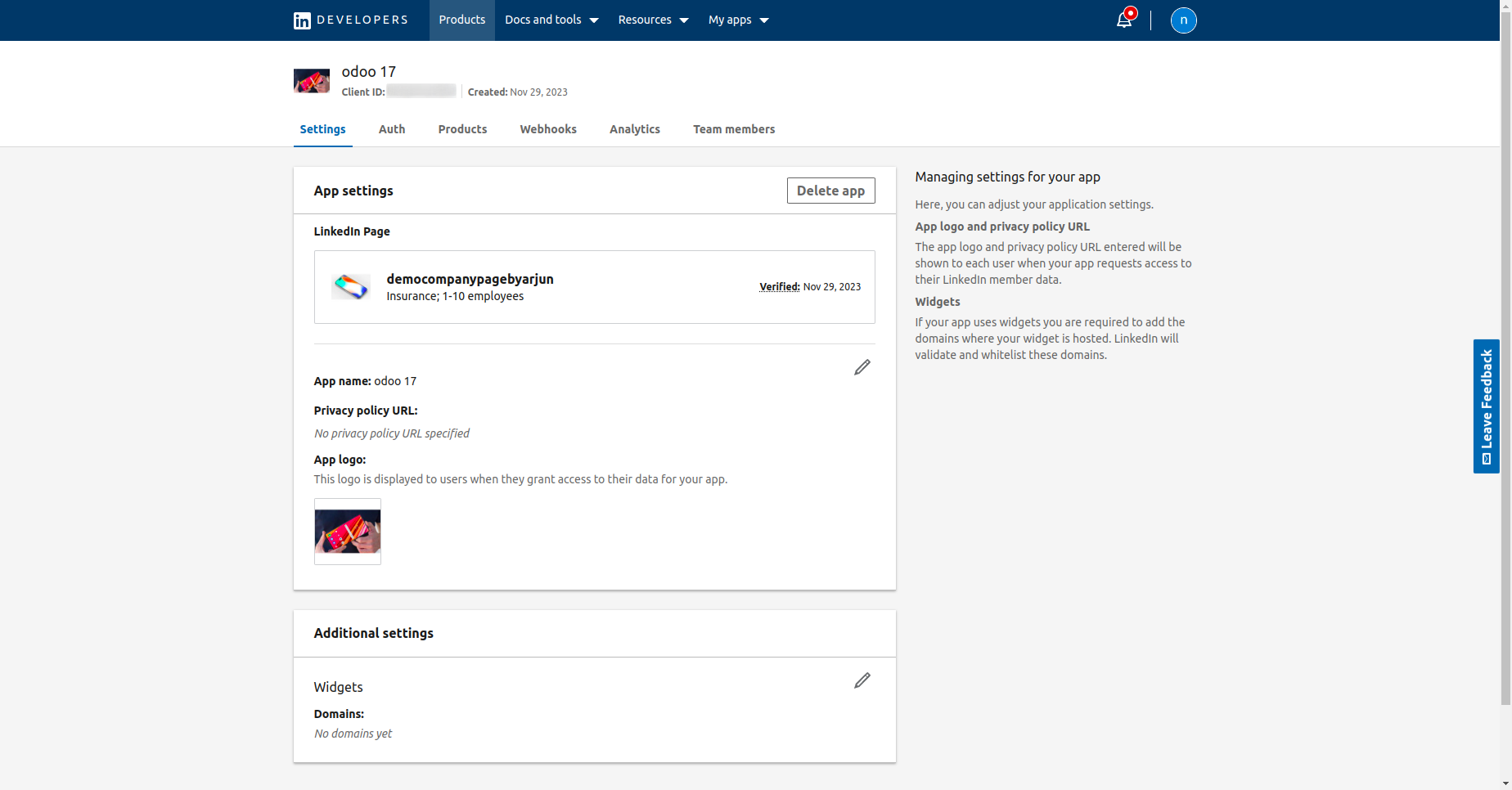Image resolution: width=1512 pixels, height=790 pixels.
Task: Open the user profile avatar menu
Action: 1183,20
